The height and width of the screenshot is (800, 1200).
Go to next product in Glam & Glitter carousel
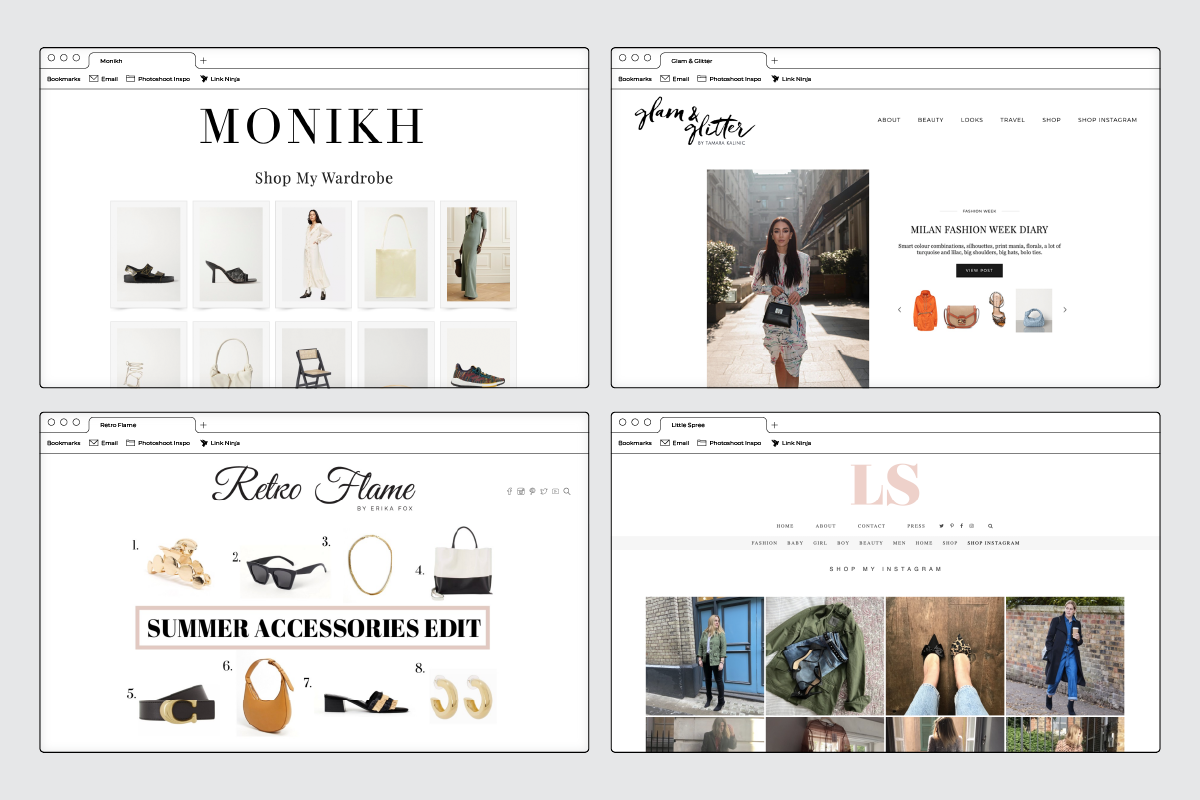pyautogui.click(x=1064, y=310)
